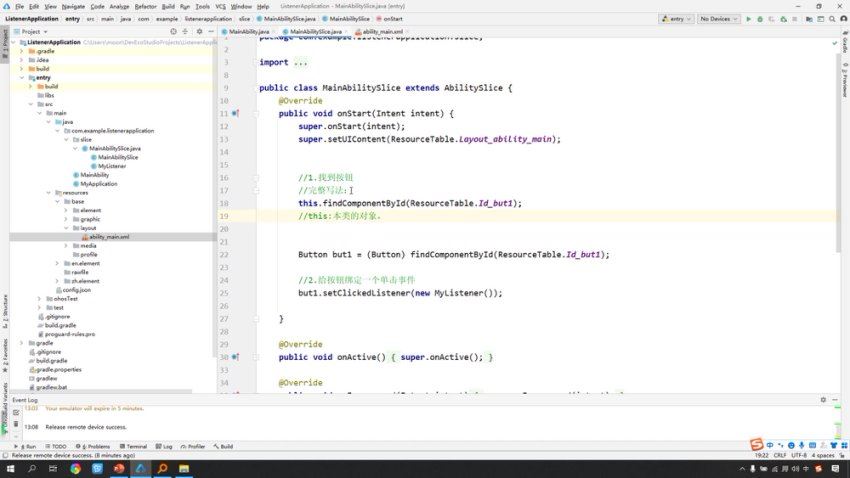Open the Build menu
850x478 pixels.
click(x=168, y=7)
